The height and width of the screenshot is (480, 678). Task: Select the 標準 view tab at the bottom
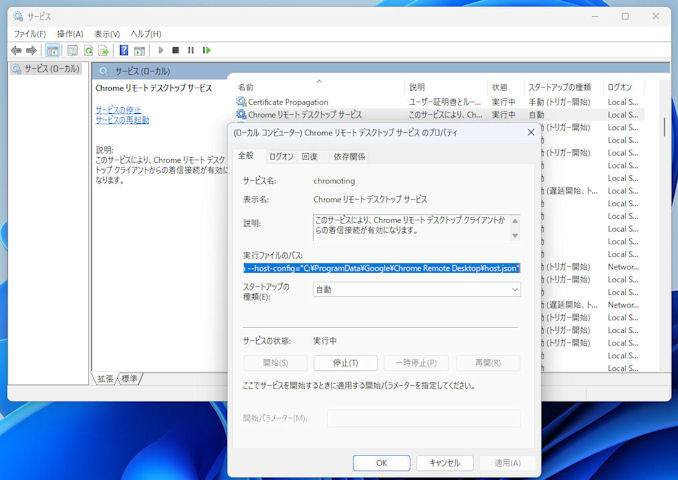pyautogui.click(x=129, y=379)
